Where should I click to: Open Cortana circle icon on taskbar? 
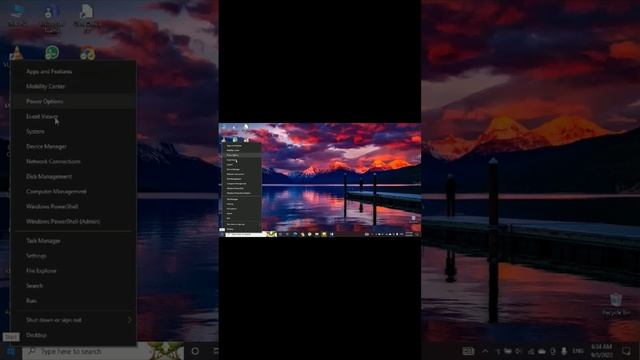[195, 351]
